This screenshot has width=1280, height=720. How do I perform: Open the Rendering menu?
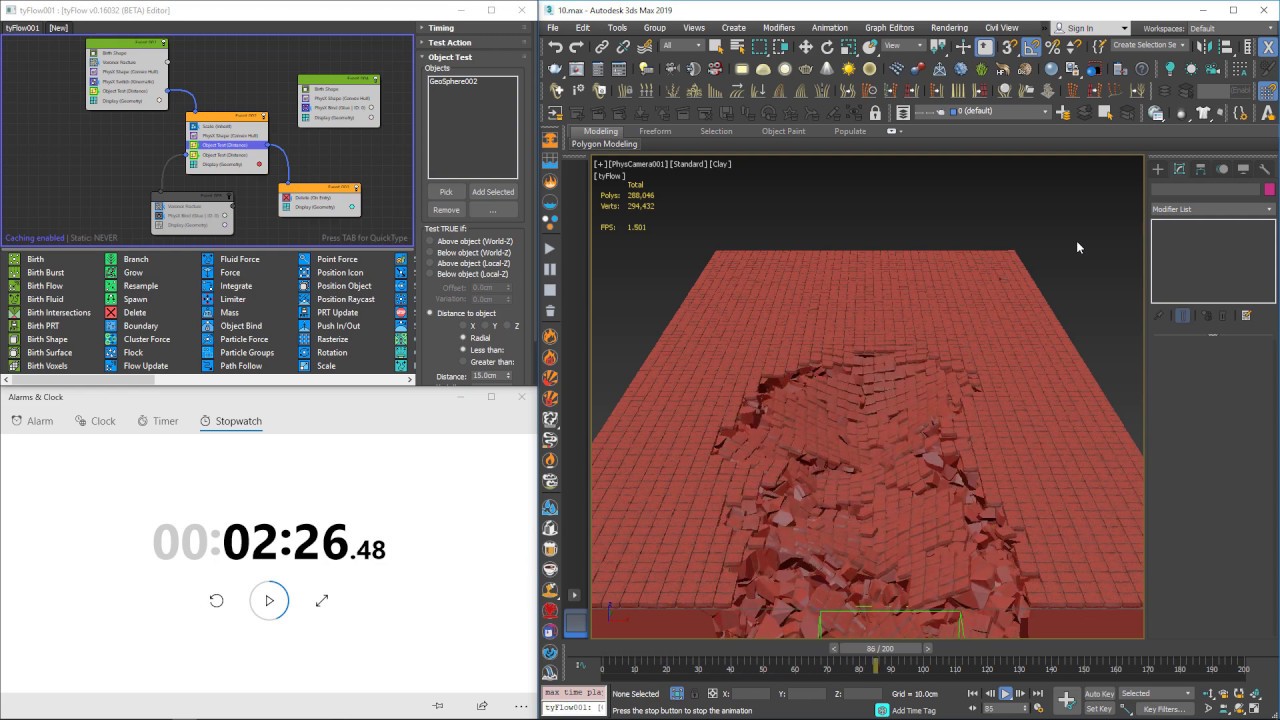pos(949,28)
